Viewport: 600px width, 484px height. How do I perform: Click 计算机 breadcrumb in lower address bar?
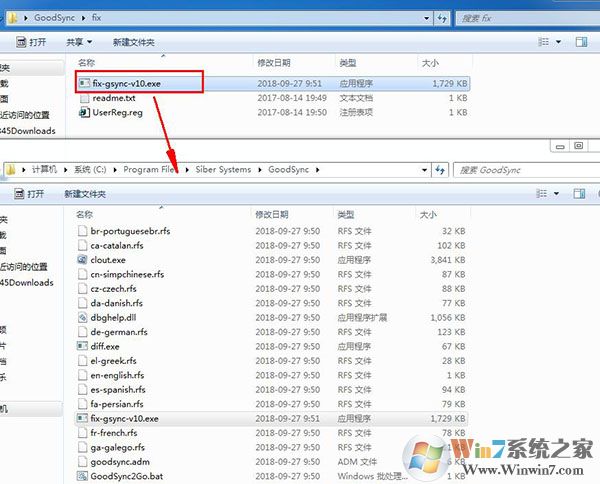(x=44, y=169)
